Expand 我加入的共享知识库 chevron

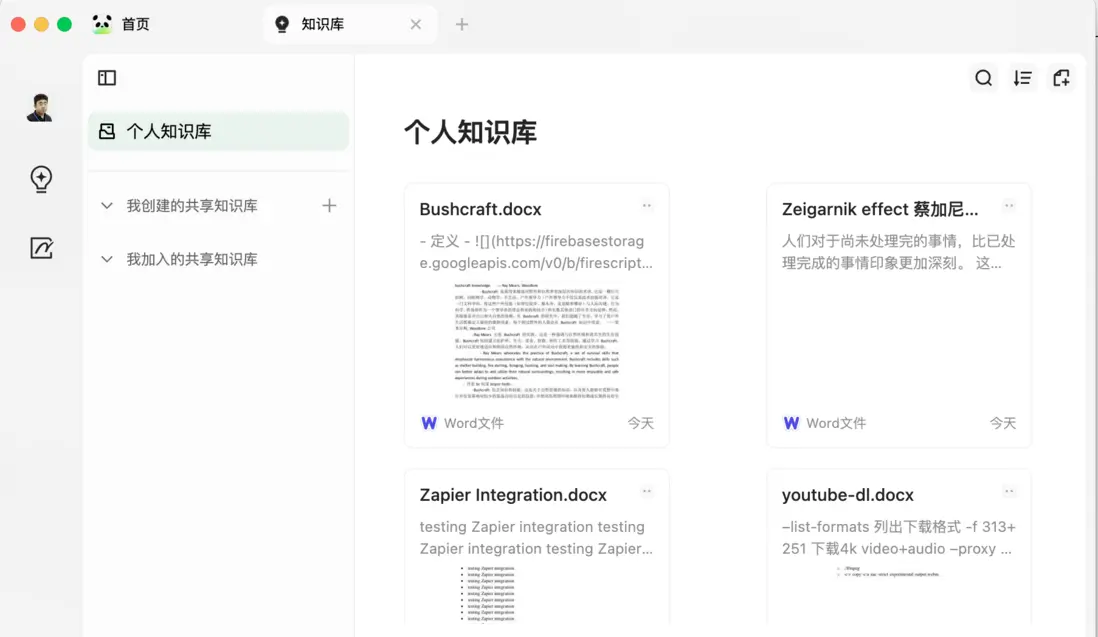click(106, 259)
